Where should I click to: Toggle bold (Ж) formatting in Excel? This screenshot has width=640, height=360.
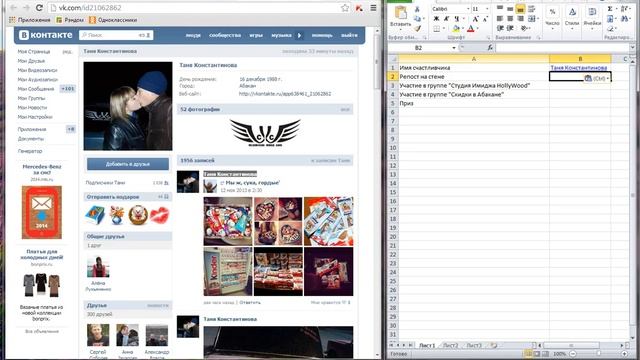tap(436, 18)
